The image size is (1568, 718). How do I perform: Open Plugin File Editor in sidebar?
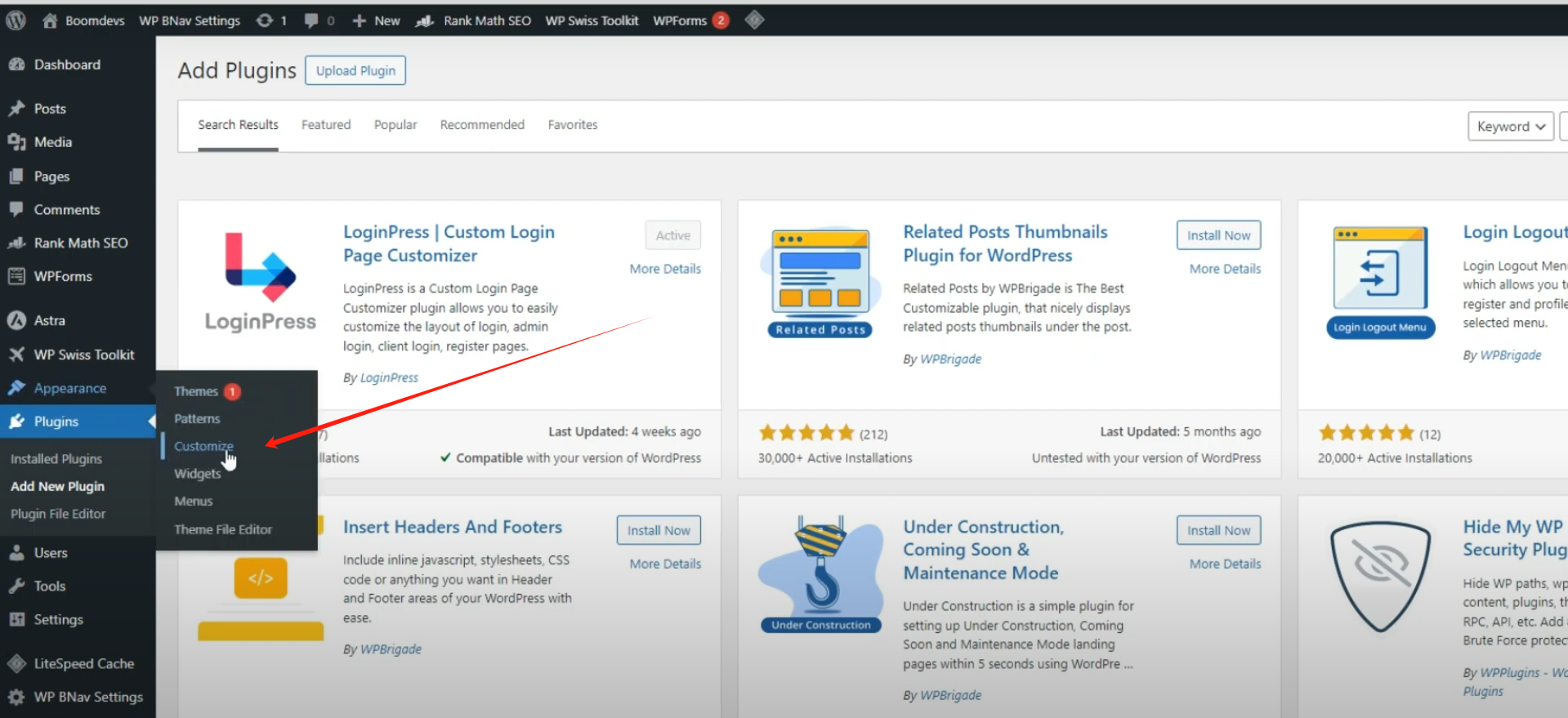click(x=58, y=514)
